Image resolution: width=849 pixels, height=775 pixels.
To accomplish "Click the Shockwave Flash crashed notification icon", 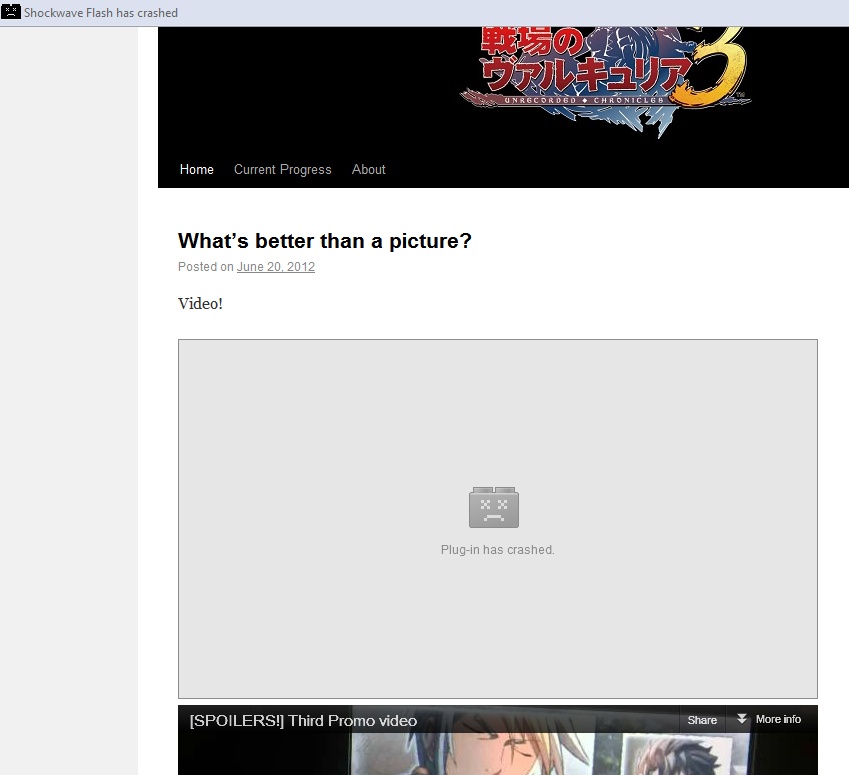I will pyautogui.click(x=11, y=12).
